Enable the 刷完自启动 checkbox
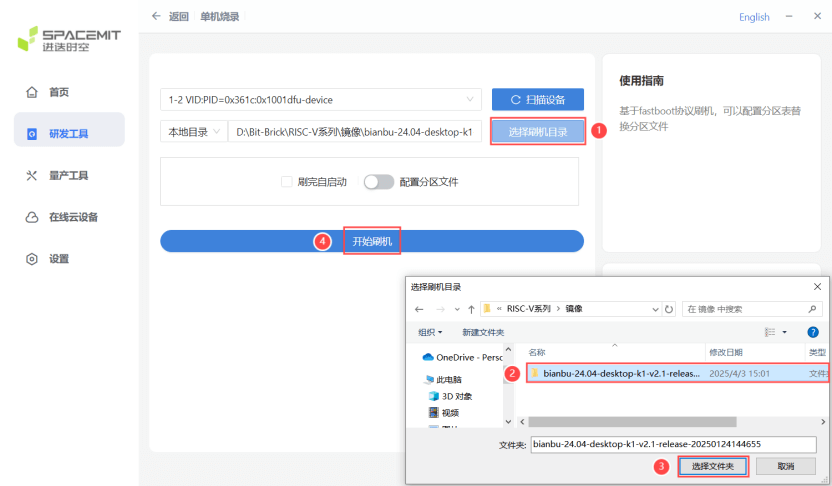The width and height of the screenshot is (832, 486). tap(287, 182)
